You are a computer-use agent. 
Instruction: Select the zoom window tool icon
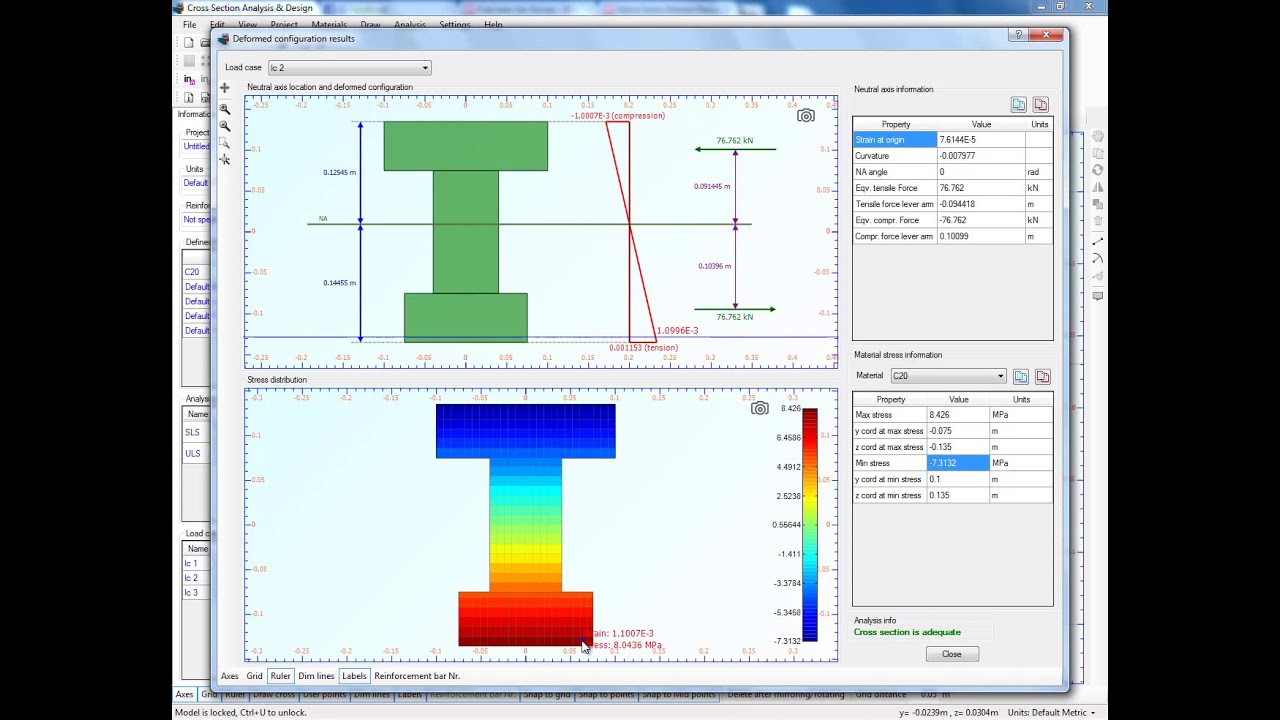coord(224,143)
